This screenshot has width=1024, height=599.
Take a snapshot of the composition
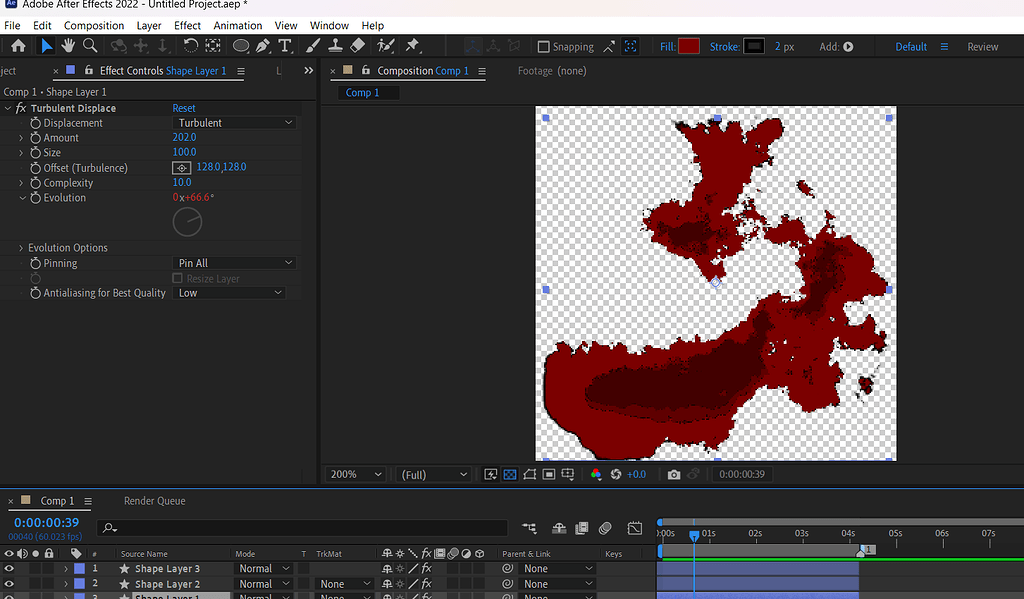(x=674, y=474)
